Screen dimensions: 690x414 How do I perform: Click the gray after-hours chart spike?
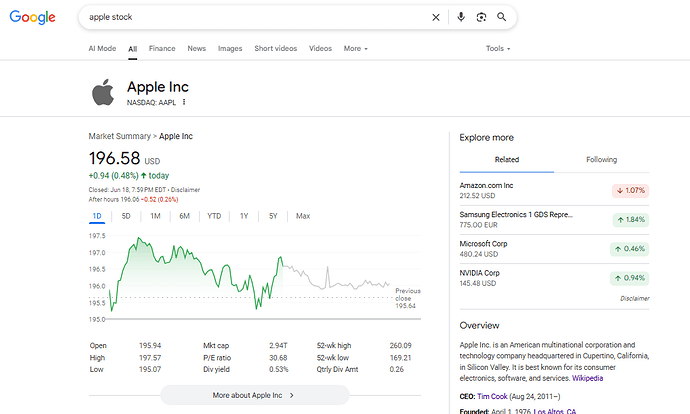click(x=327, y=267)
